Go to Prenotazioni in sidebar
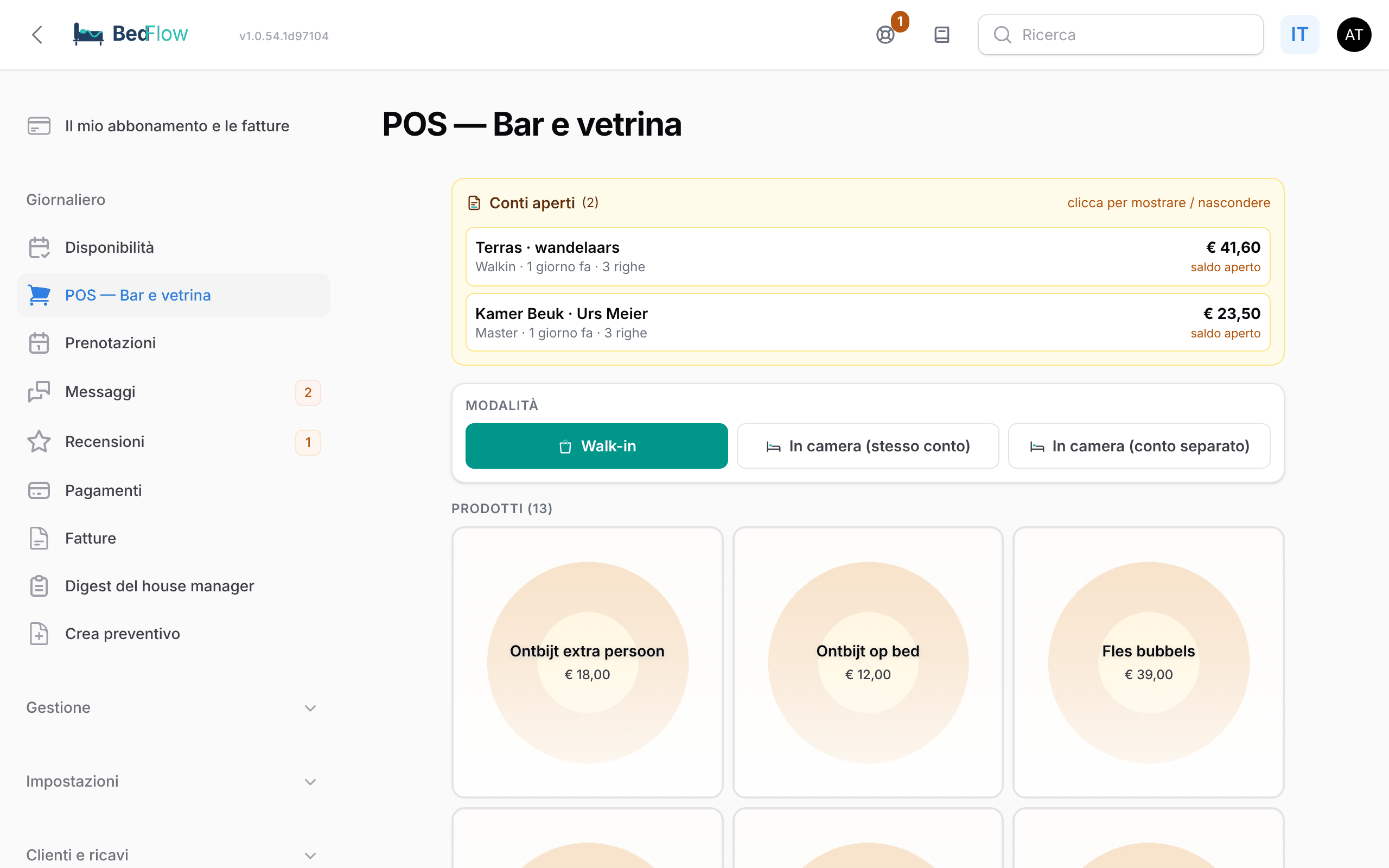 click(173, 343)
